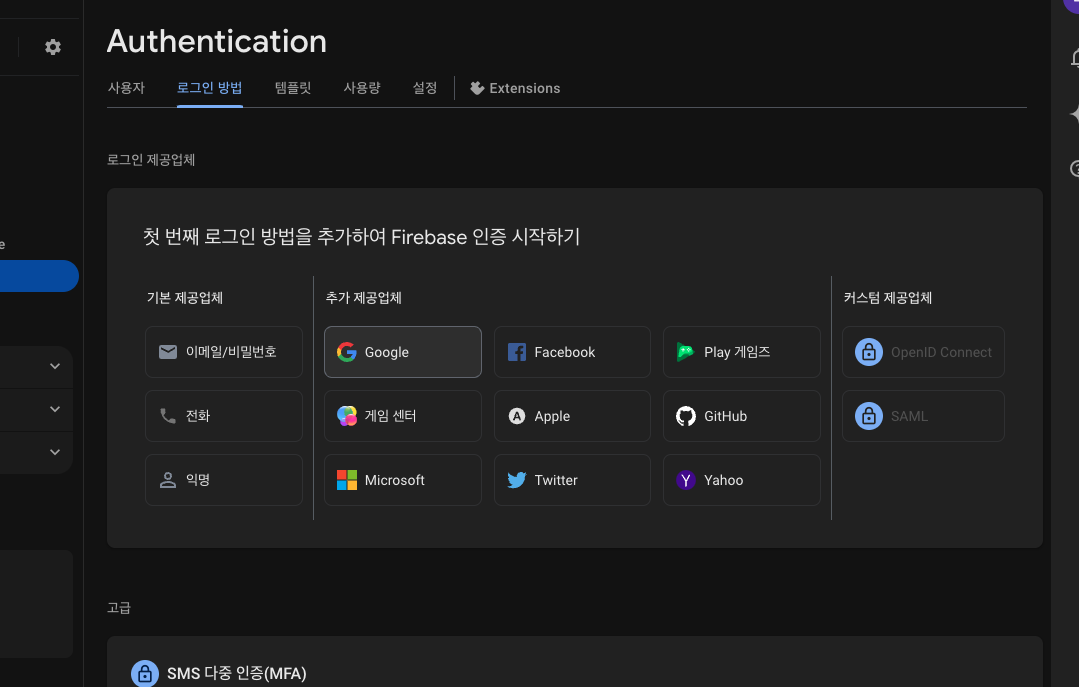Click the Authentication page title

[217, 41]
